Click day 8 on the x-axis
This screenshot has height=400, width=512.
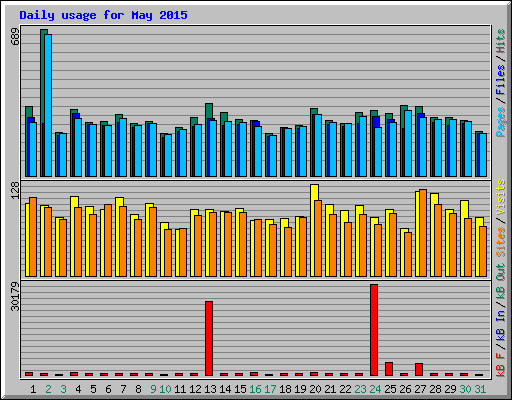138,389
